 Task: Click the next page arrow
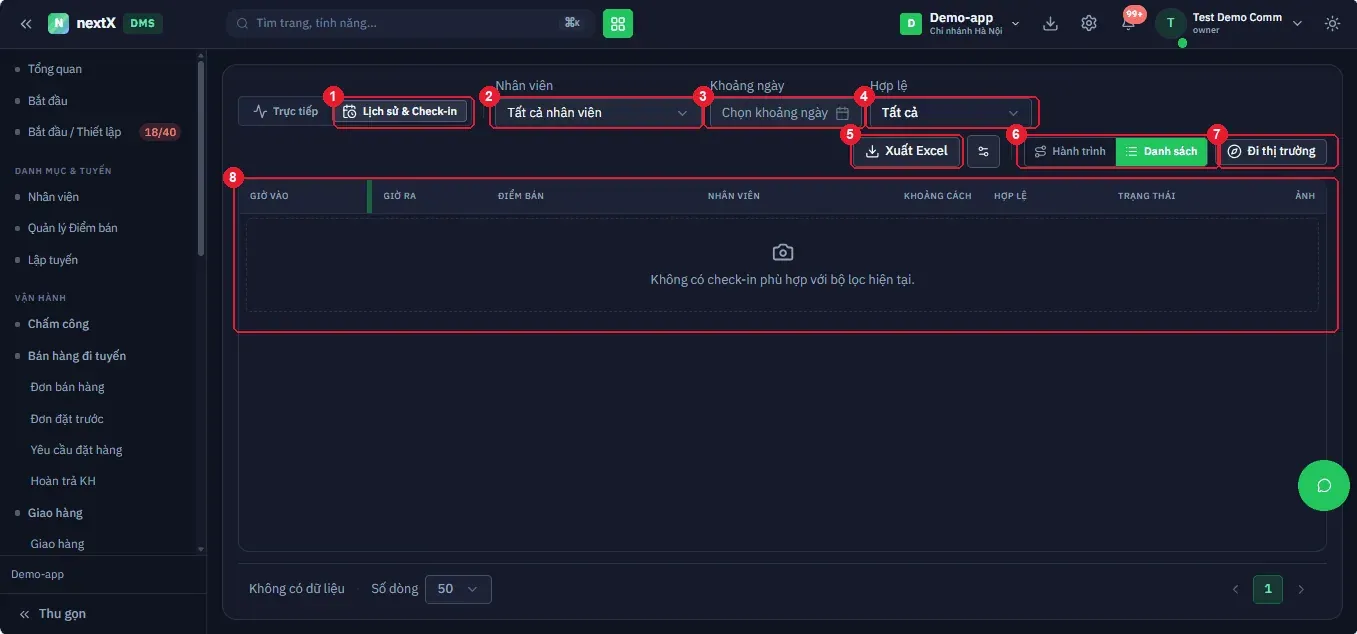pyautogui.click(x=1301, y=589)
